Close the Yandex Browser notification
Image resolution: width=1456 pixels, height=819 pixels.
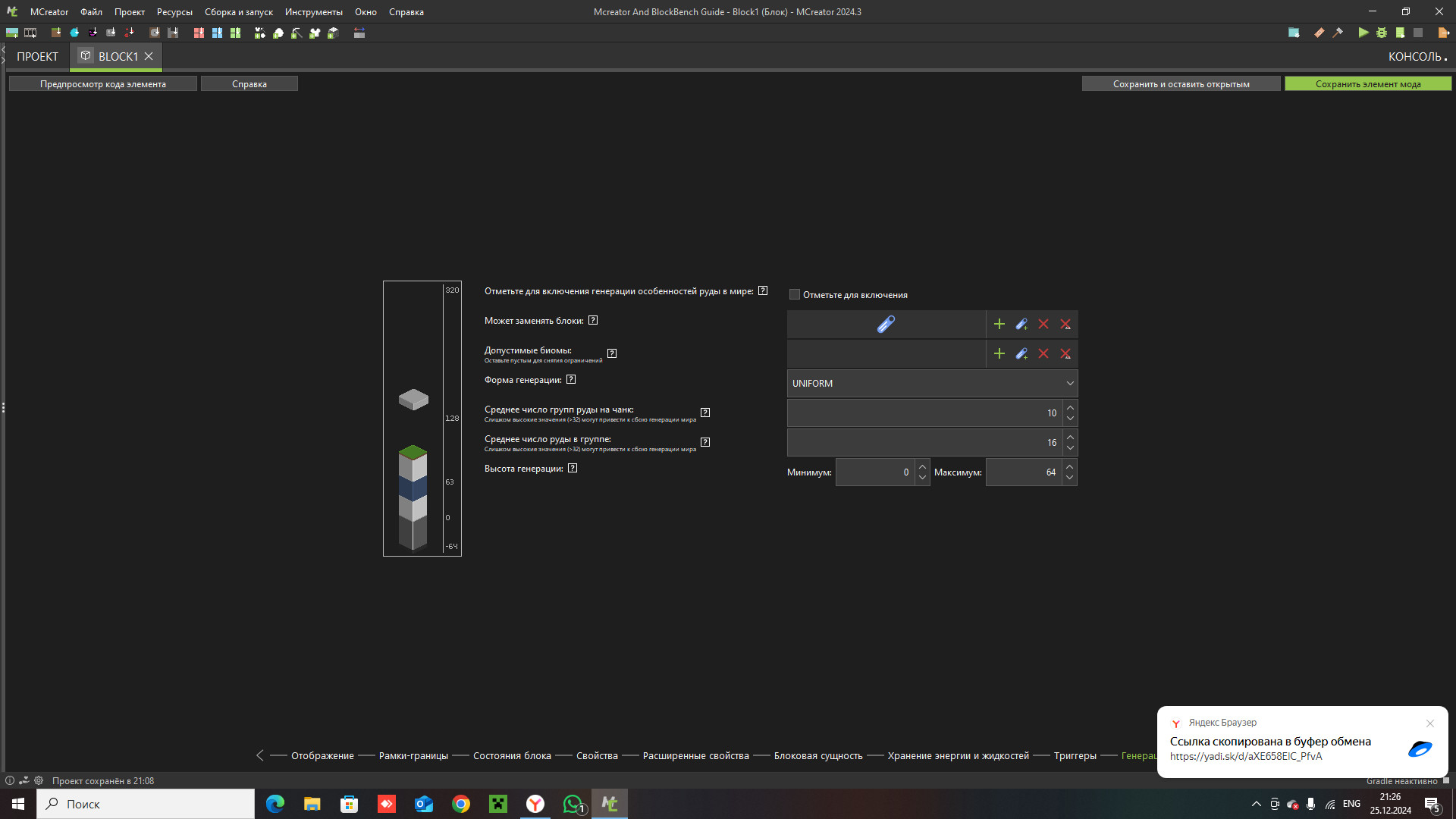click(x=1429, y=723)
